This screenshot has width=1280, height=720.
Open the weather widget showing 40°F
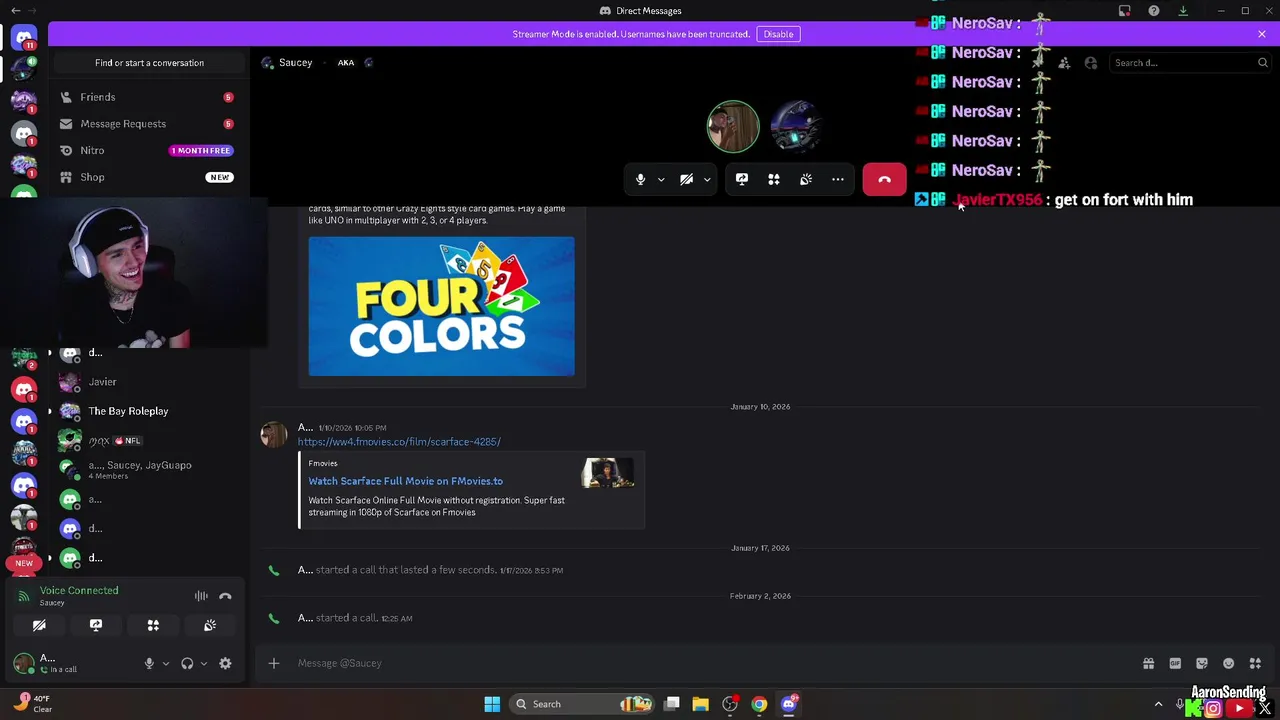(32, 704)
